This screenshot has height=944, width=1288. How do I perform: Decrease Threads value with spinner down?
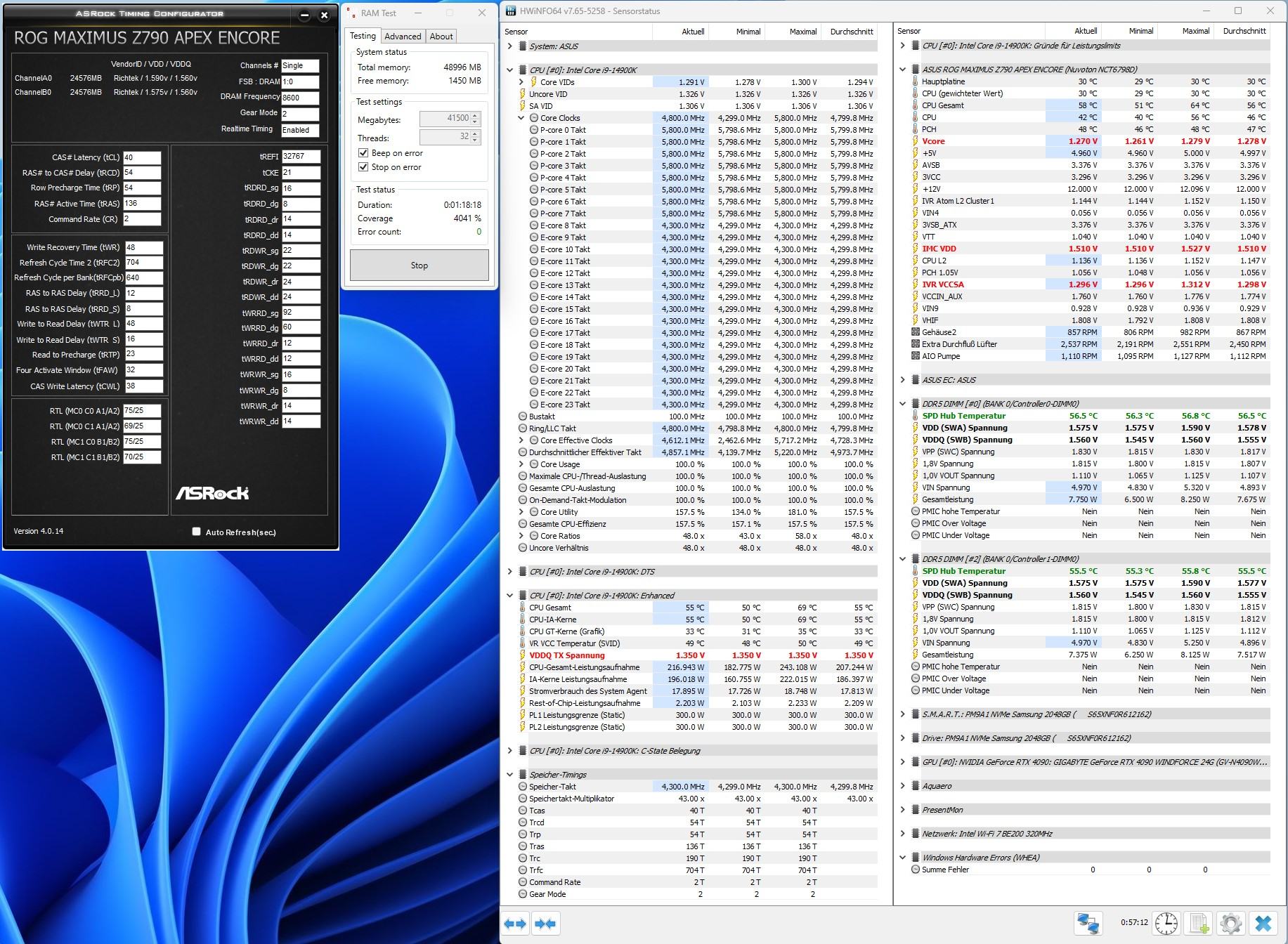[476, 140]
